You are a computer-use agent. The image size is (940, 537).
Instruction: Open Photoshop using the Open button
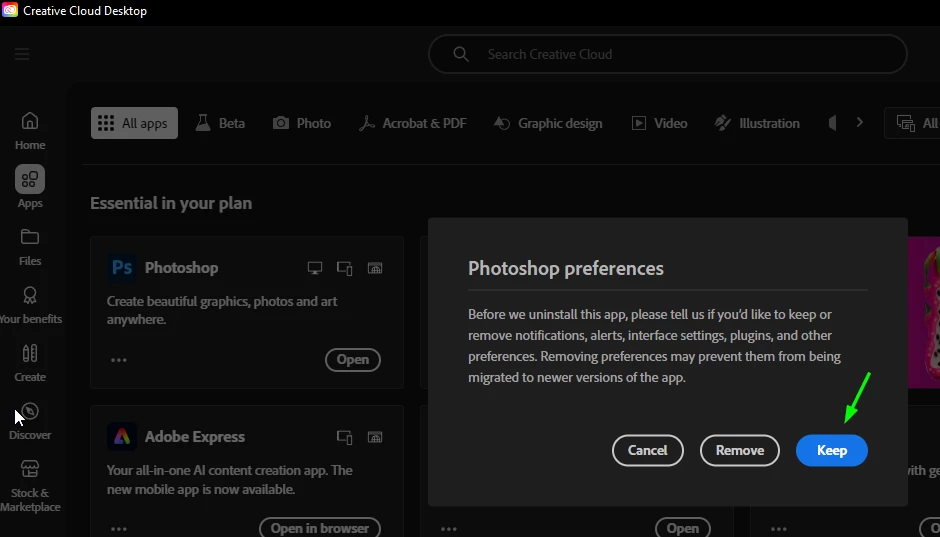tap(352, 360)
